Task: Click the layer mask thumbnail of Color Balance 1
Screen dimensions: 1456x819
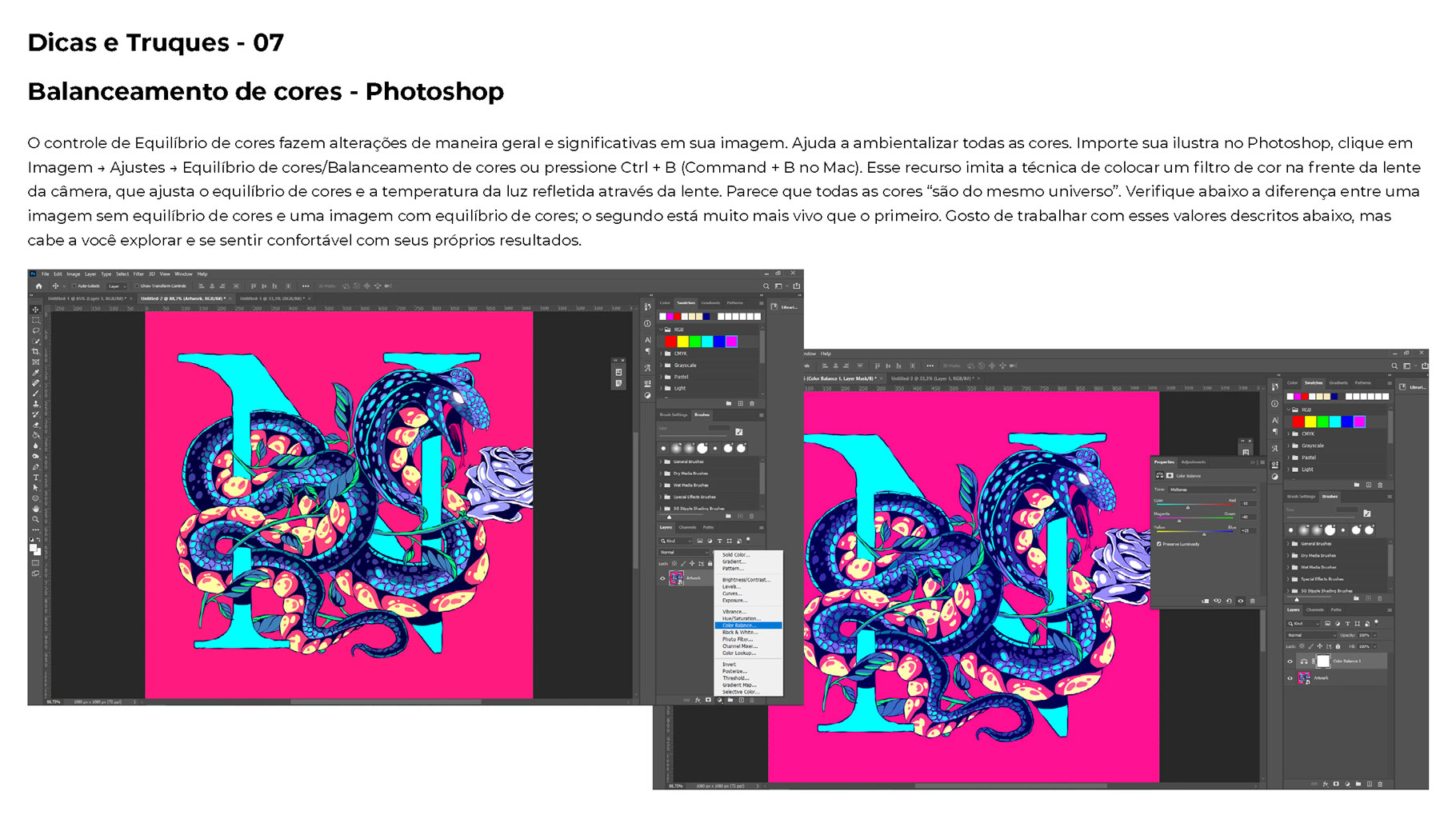Action: click(x=1323, y=661)
